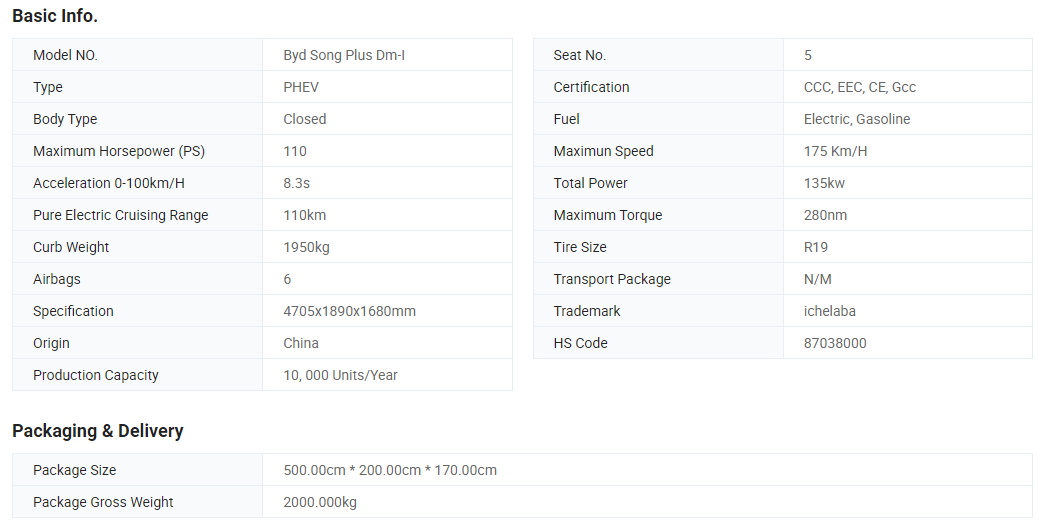The width and height of the screenshot is (1052, 525).
Task: Click the Maximum Horsepower (PS) label
Action: click(118, 151)
